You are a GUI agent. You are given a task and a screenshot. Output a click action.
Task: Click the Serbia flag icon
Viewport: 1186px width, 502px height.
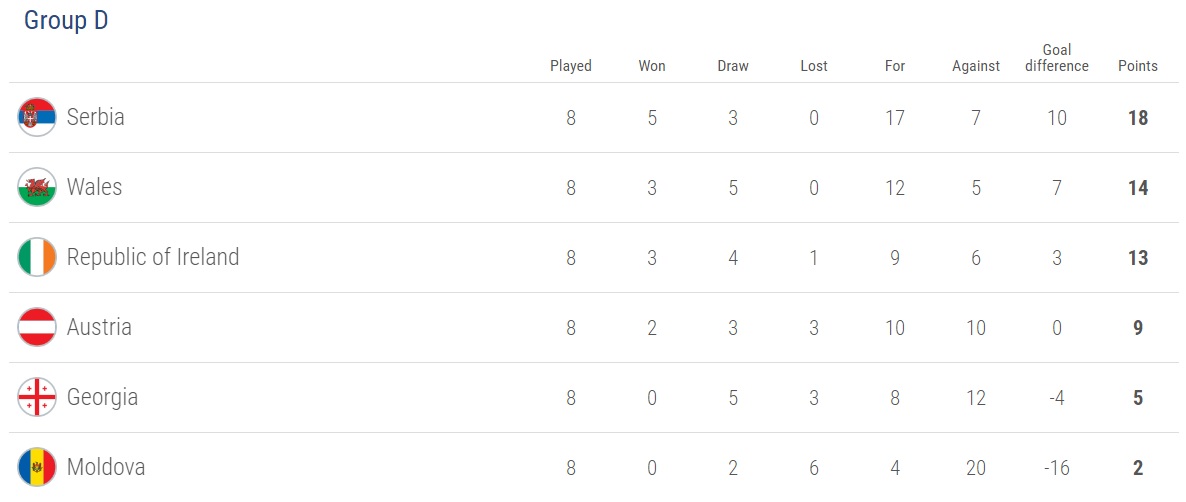(37, 118)
